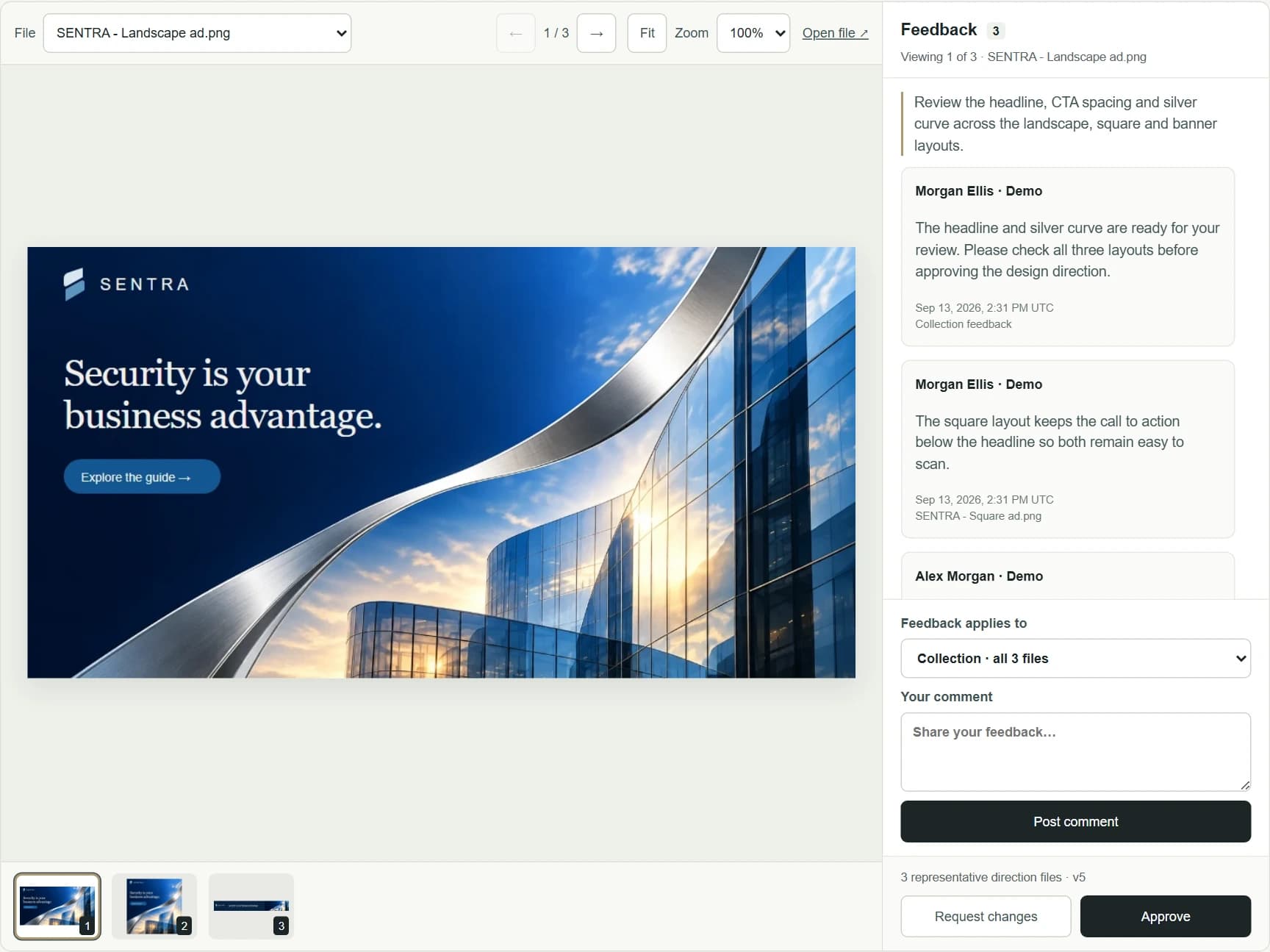The height and width of the screenshot is (952, 1270).
Task: Open the File selector dropdown
Action: (x=197, y=33)
